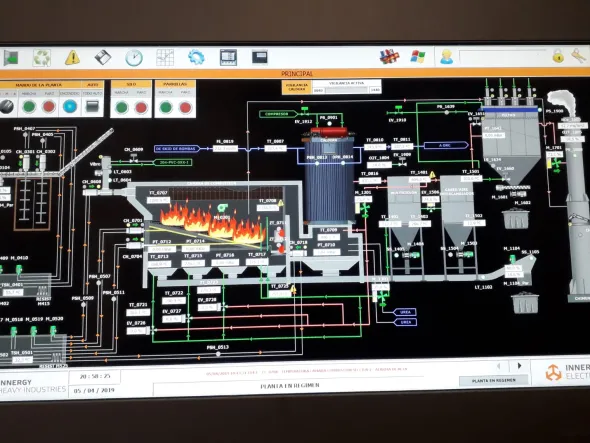Select the green motor icon M_1104
The width and height of the screenshot is (590, 443).
pos(512,259)
